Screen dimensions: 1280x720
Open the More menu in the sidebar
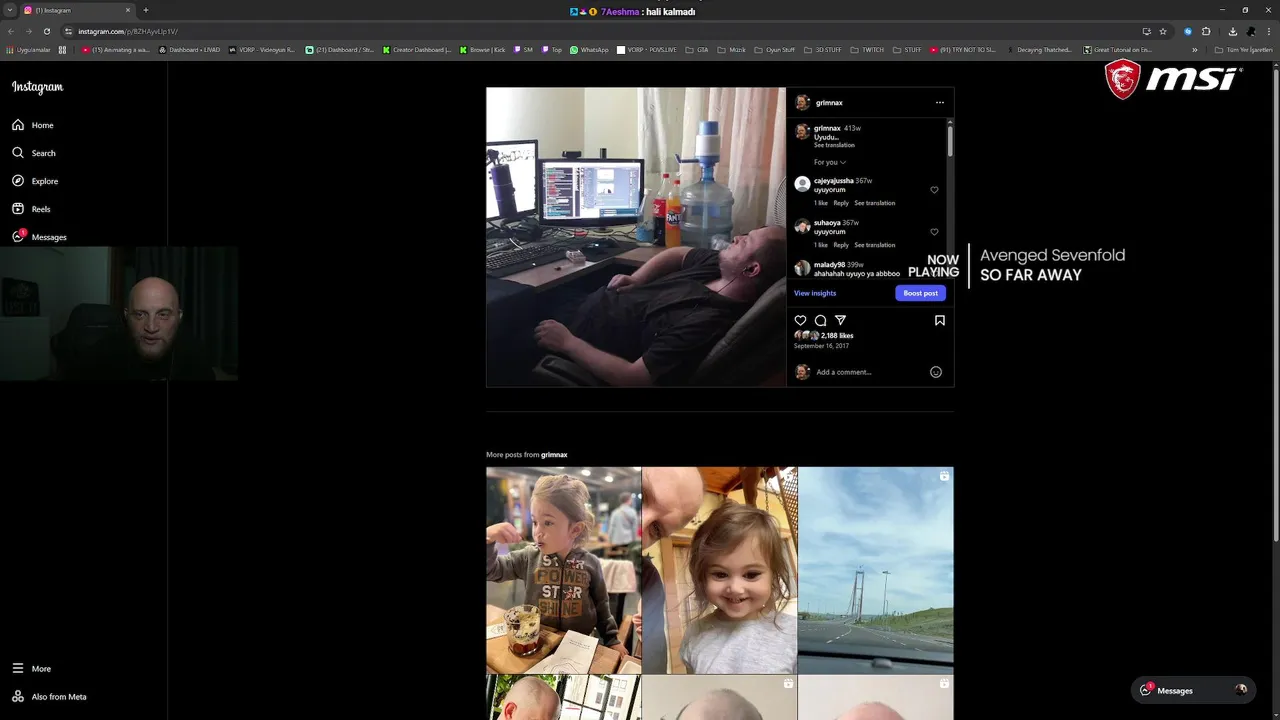31,668
